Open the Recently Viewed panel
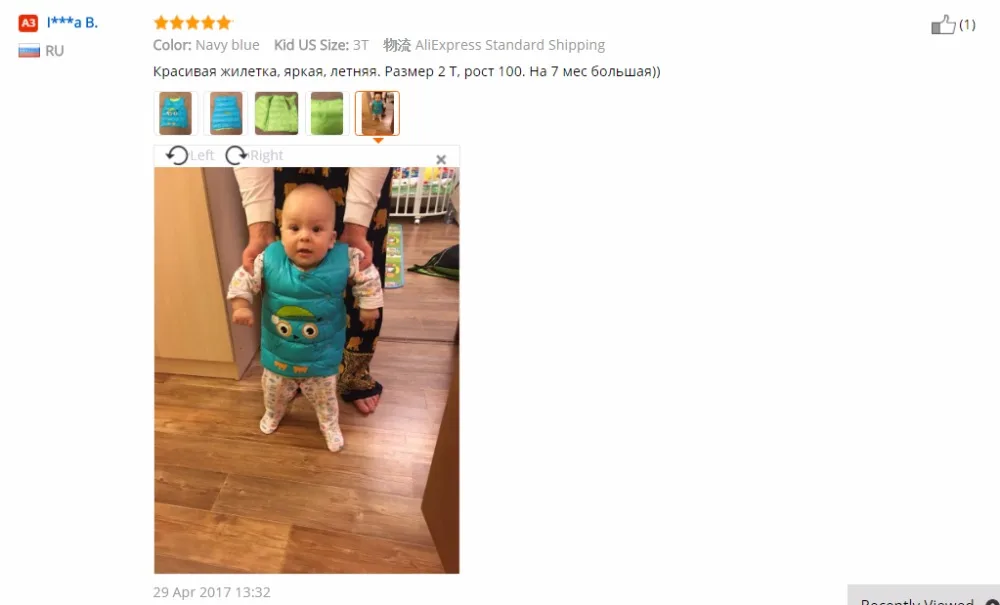The image size is (1000, 605). pos(923,595)
